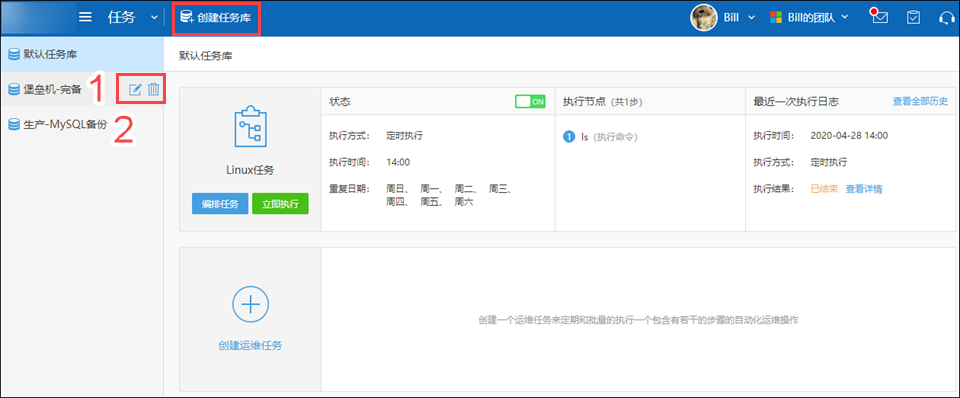Open the 查看全部历史 link
Screen dimensions: 960x398
pyautogui.click(x=920, y=102)
